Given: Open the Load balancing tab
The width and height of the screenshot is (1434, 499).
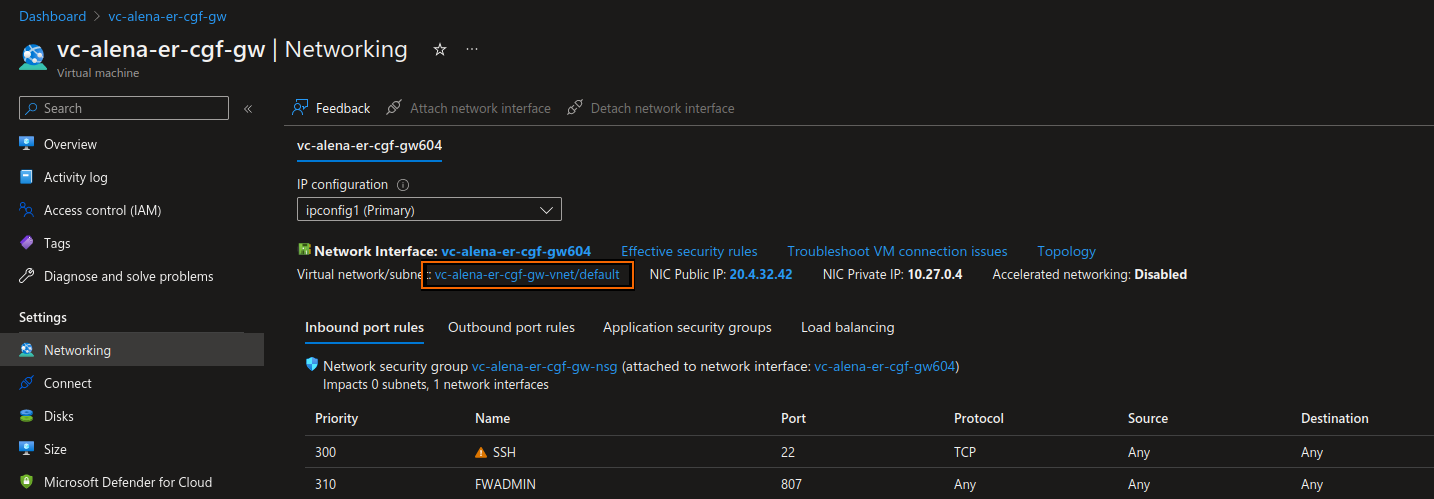Looking at the screenshot, I should (x=847, y=327).
